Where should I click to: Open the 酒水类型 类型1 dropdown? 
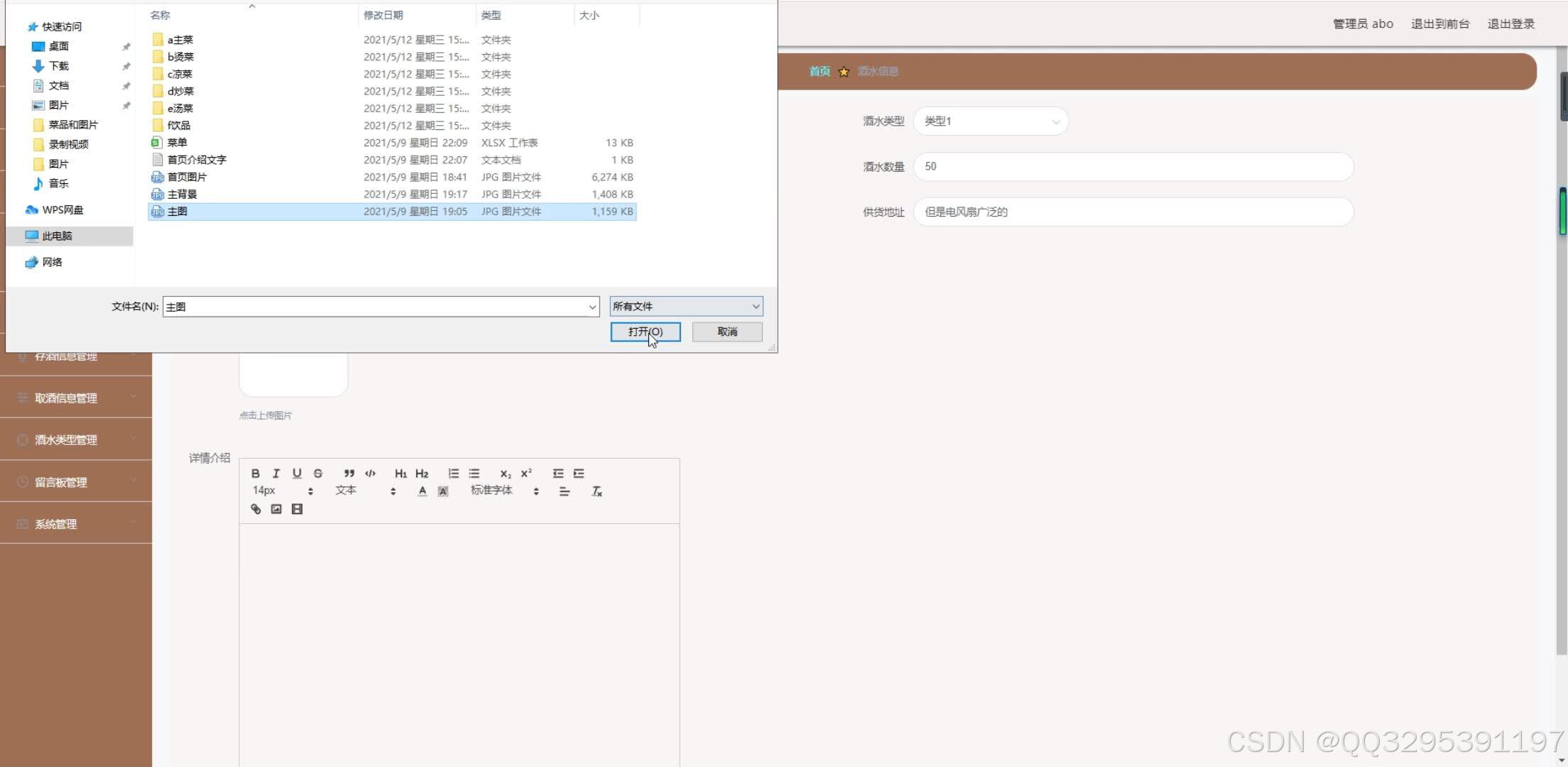(x=991, y=121)
